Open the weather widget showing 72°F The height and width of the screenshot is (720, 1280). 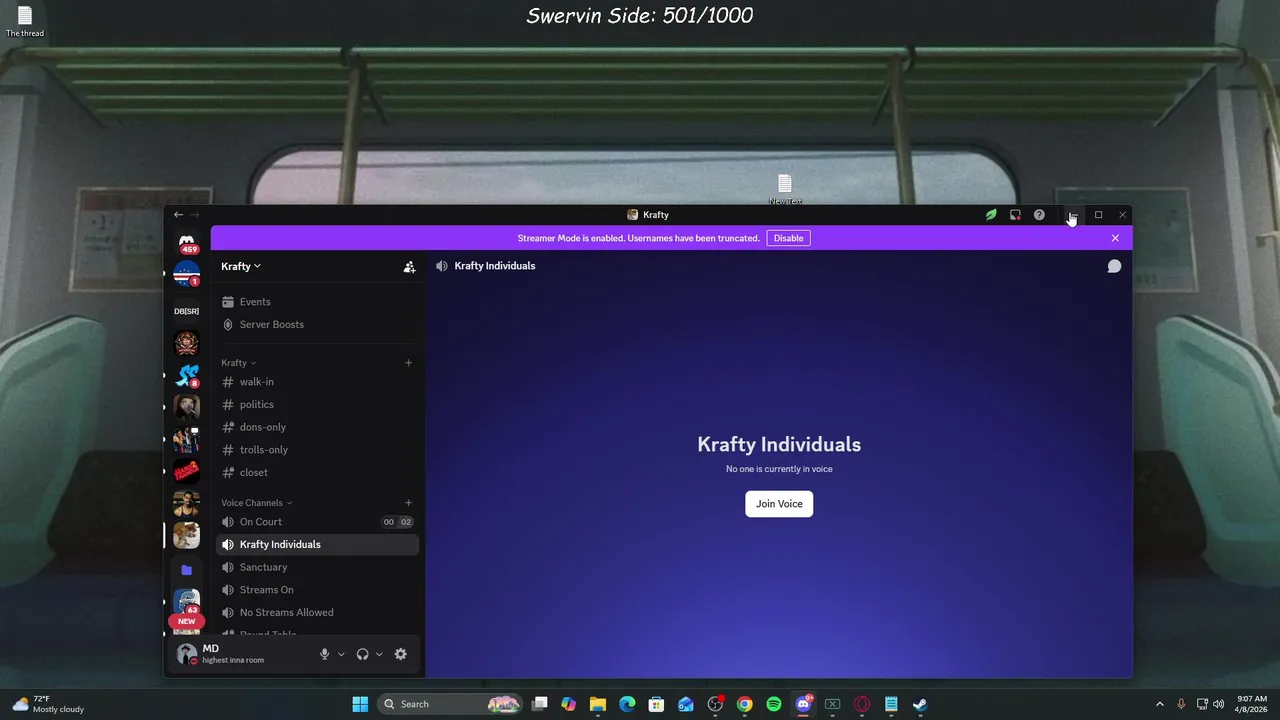pos(48,704)
